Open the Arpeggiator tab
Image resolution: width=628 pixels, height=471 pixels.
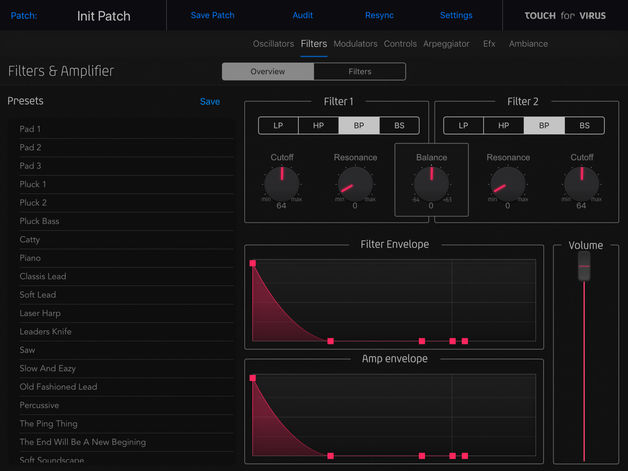pyautogui.click(x=446, y=44)
